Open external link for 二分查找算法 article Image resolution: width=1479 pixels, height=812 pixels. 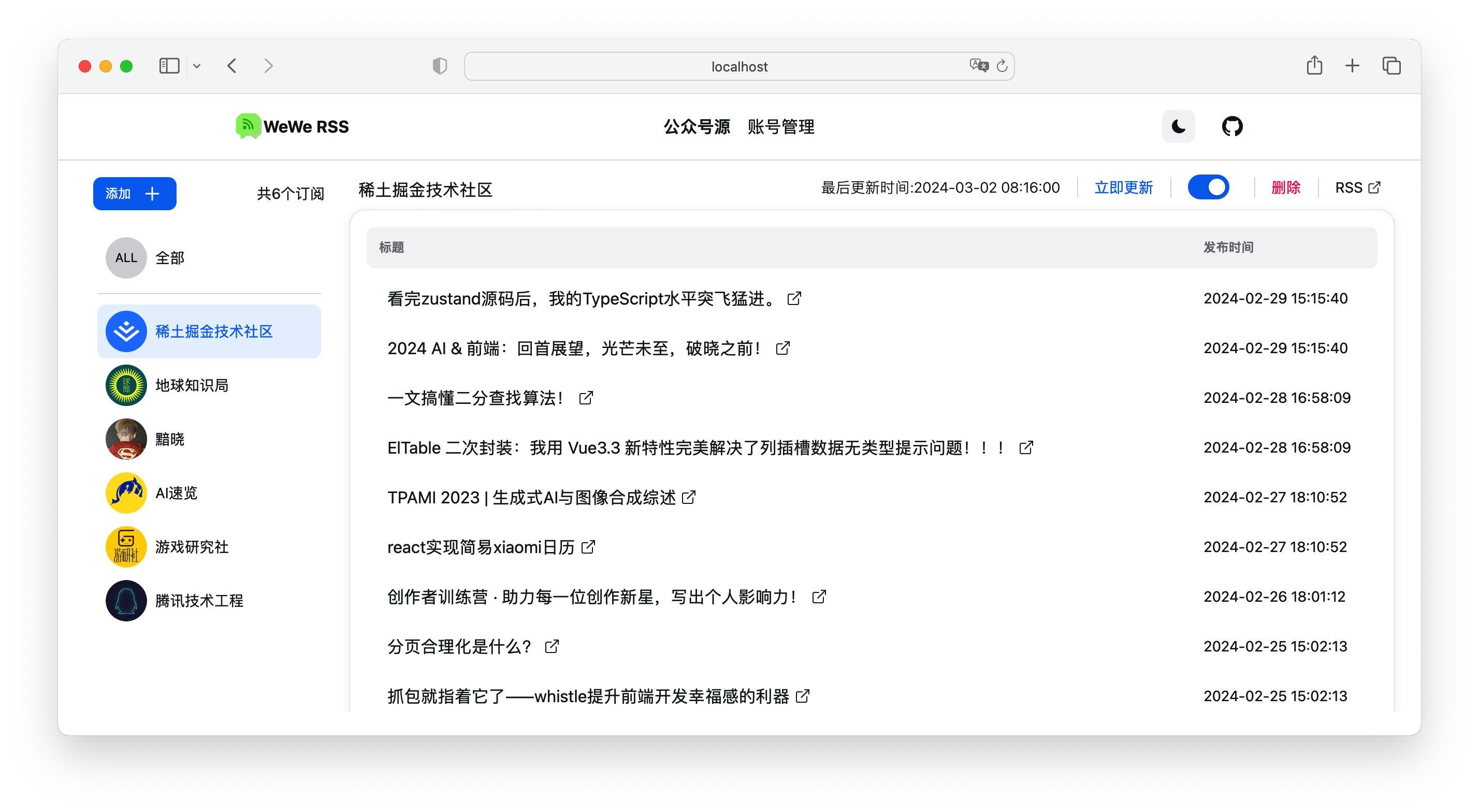586,398
